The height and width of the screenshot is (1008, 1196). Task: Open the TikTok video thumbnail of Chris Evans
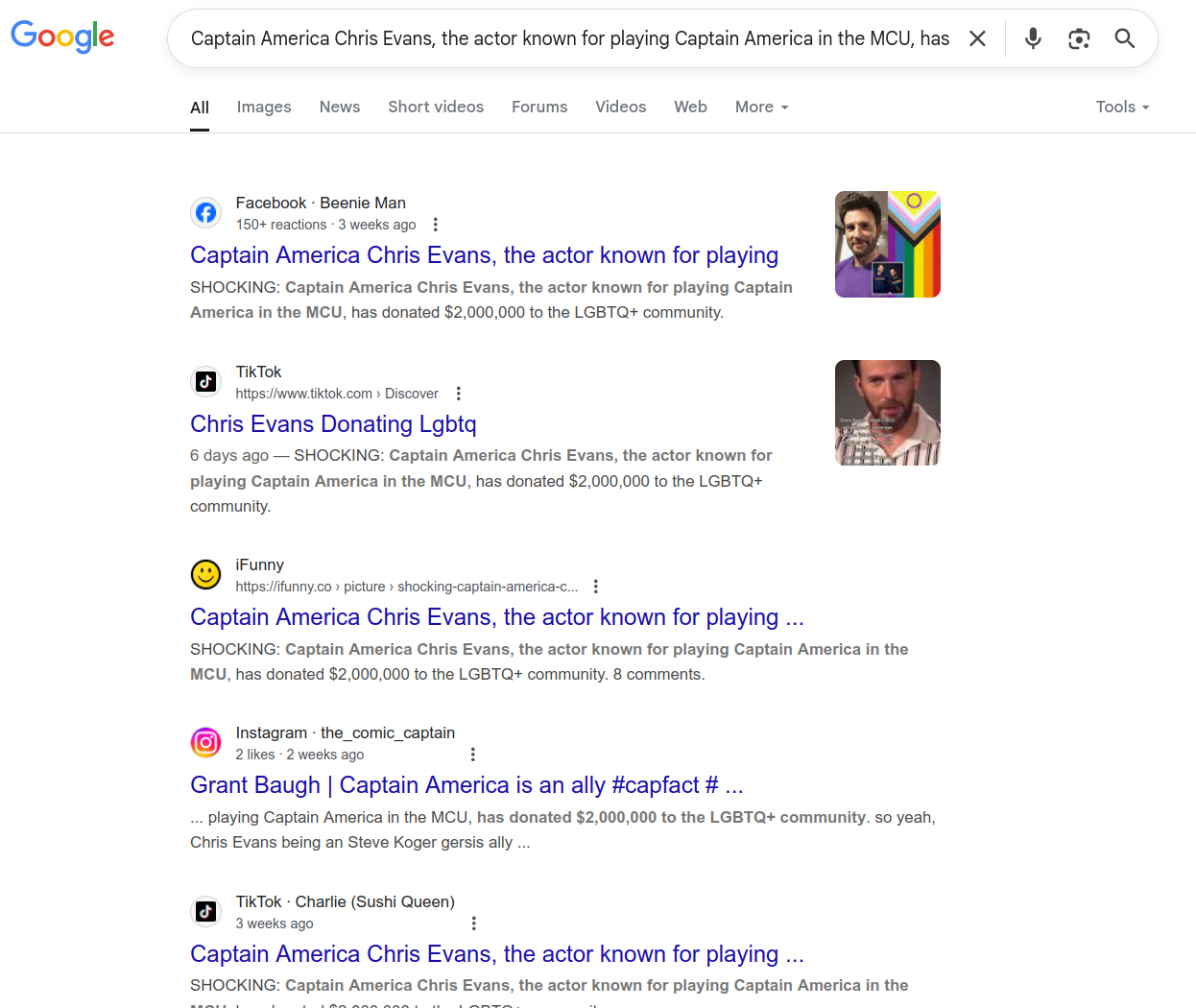coord(888,413)
